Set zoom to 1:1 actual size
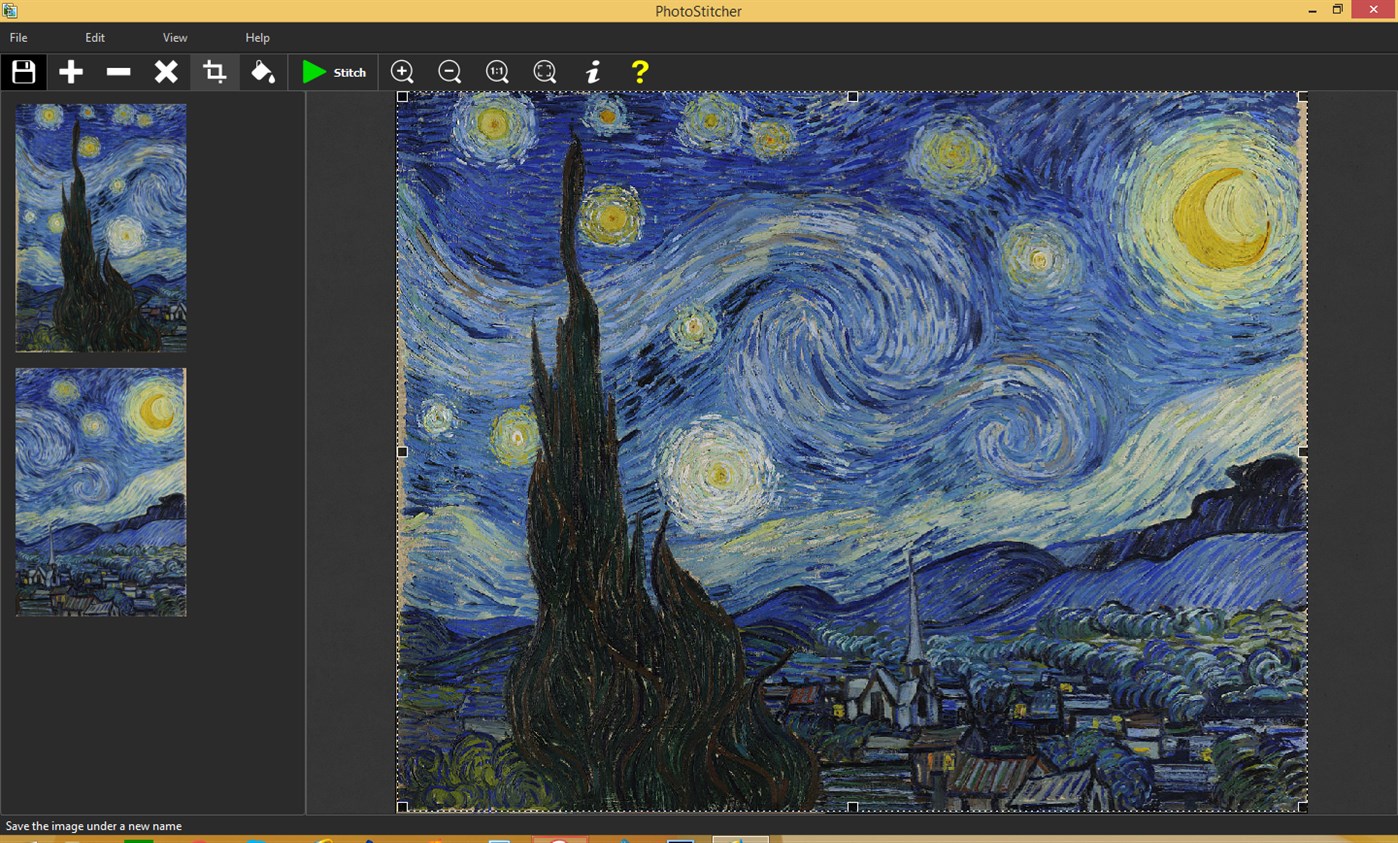Viewport: 1398px width, 843px height. [x=497, y=72]
